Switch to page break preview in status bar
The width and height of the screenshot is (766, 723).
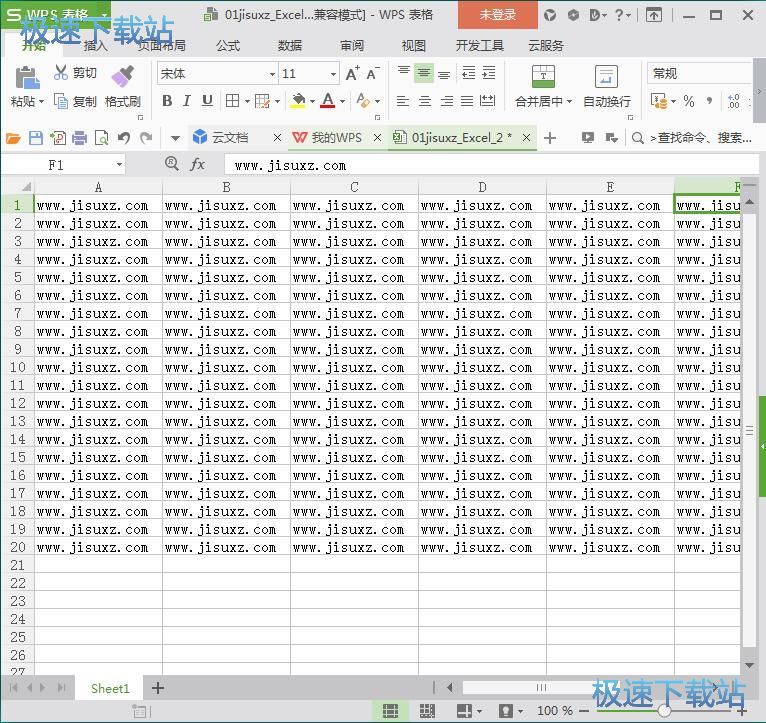[x=427, y=711]
